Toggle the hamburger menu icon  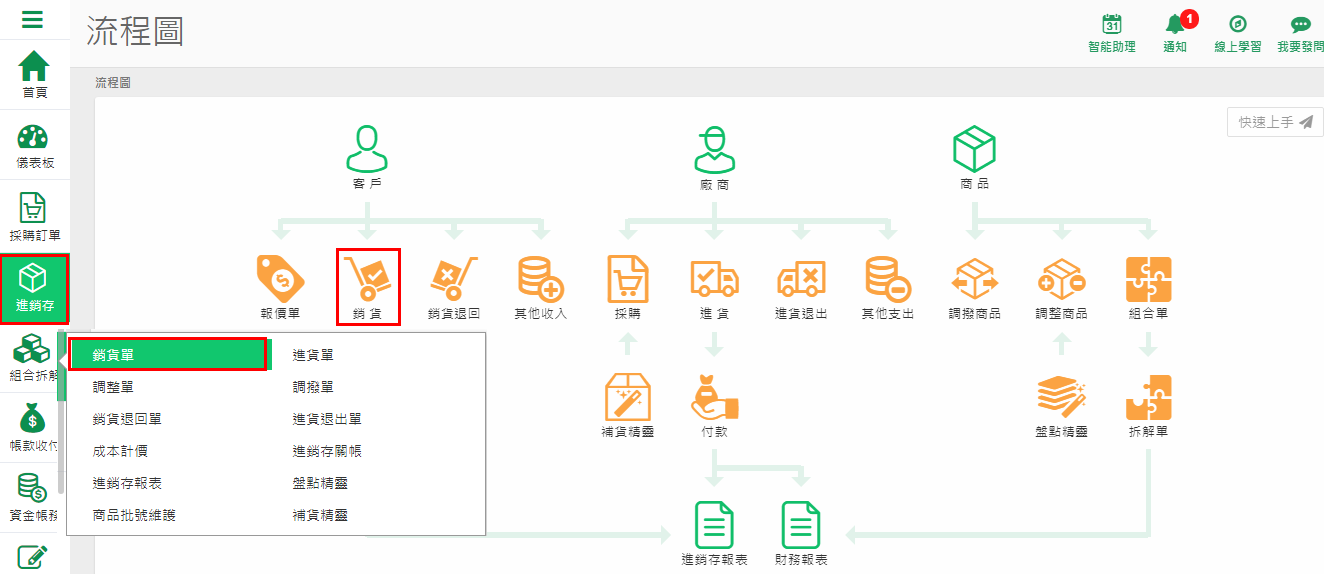click(33, 19)
